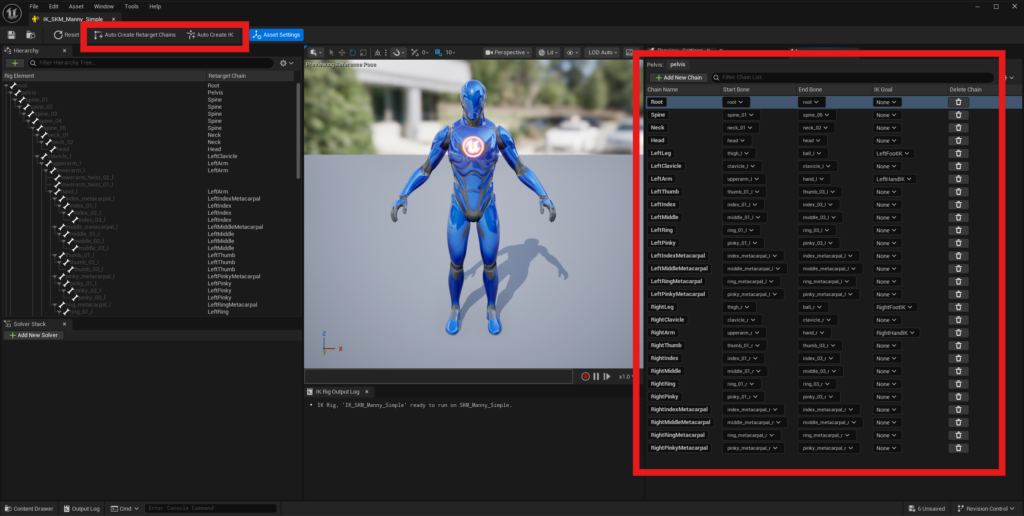This screenshot has width=1024, height=516.
Task: Select the rotate gizmo tool in viewport
Action: [x=351, y=52]
